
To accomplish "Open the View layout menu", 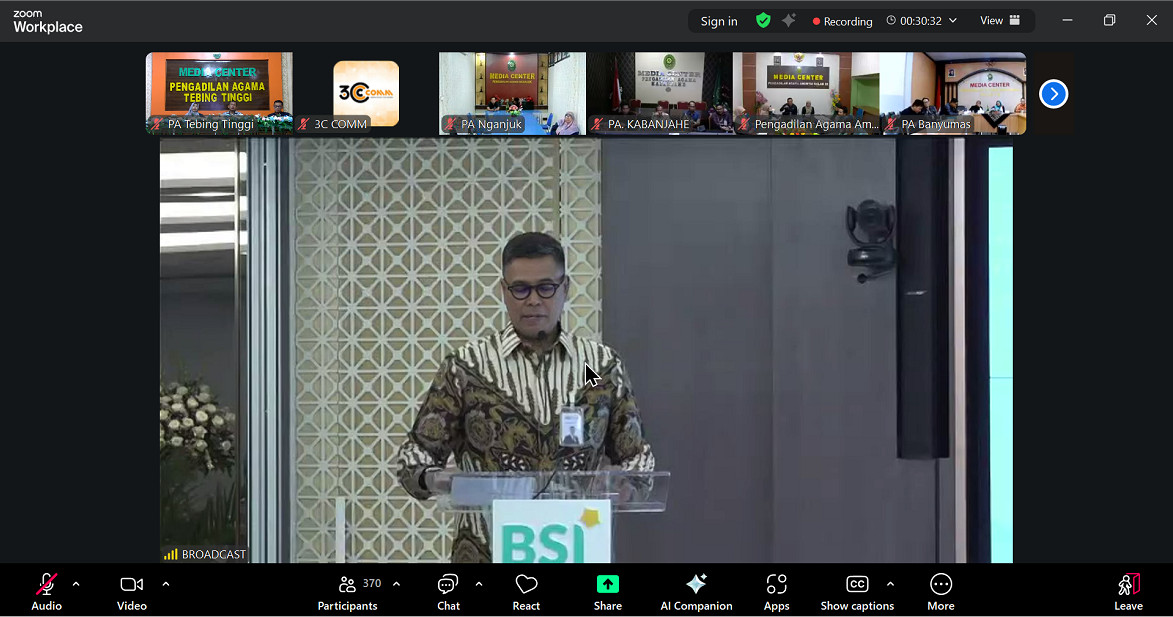I will (x=1000, y=21).
